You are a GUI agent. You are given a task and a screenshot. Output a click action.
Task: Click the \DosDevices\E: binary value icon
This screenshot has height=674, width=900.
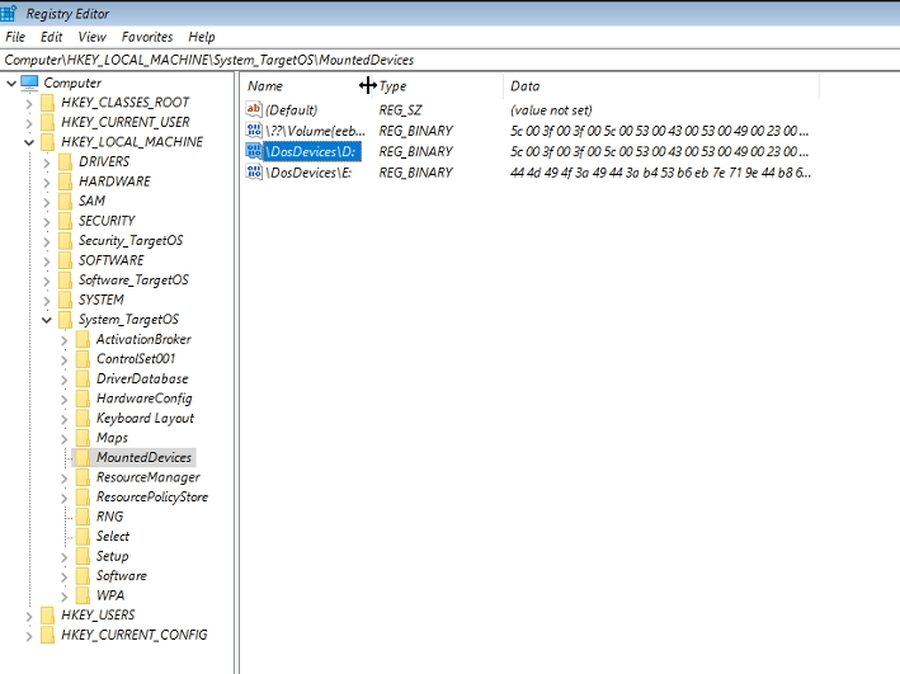tap(254, 172)
